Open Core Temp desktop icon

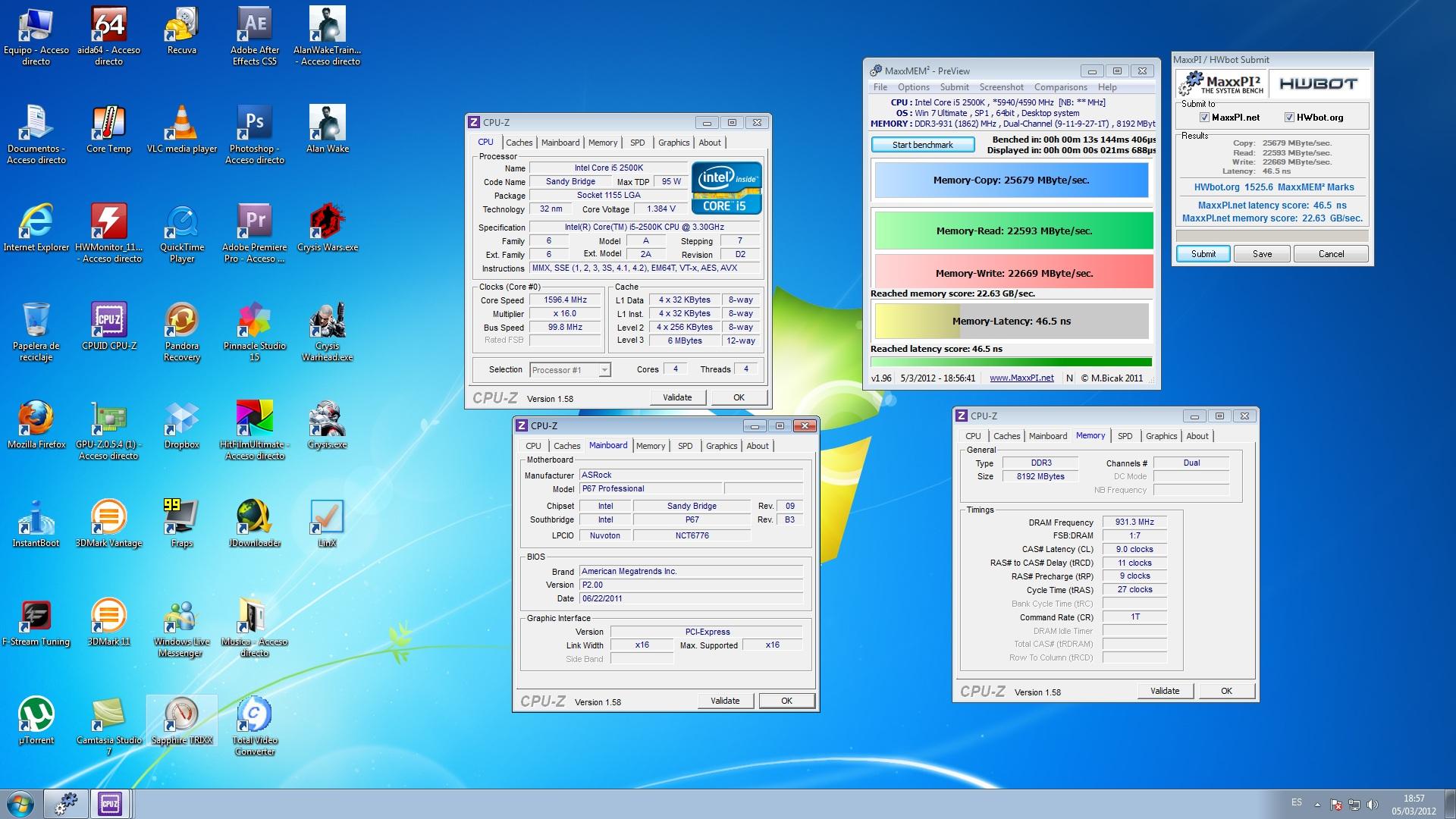point(108,129)
